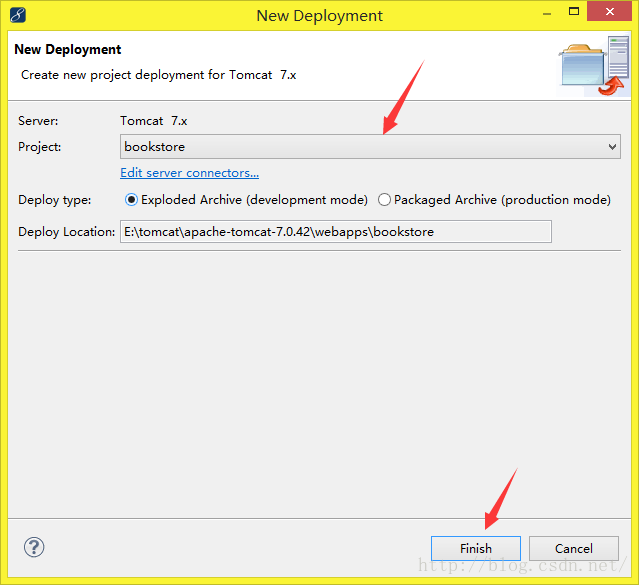The width and height of the screenshot is (639, 585).
Task: Select Packaged Archive production mode option
Action: [494, 200]
